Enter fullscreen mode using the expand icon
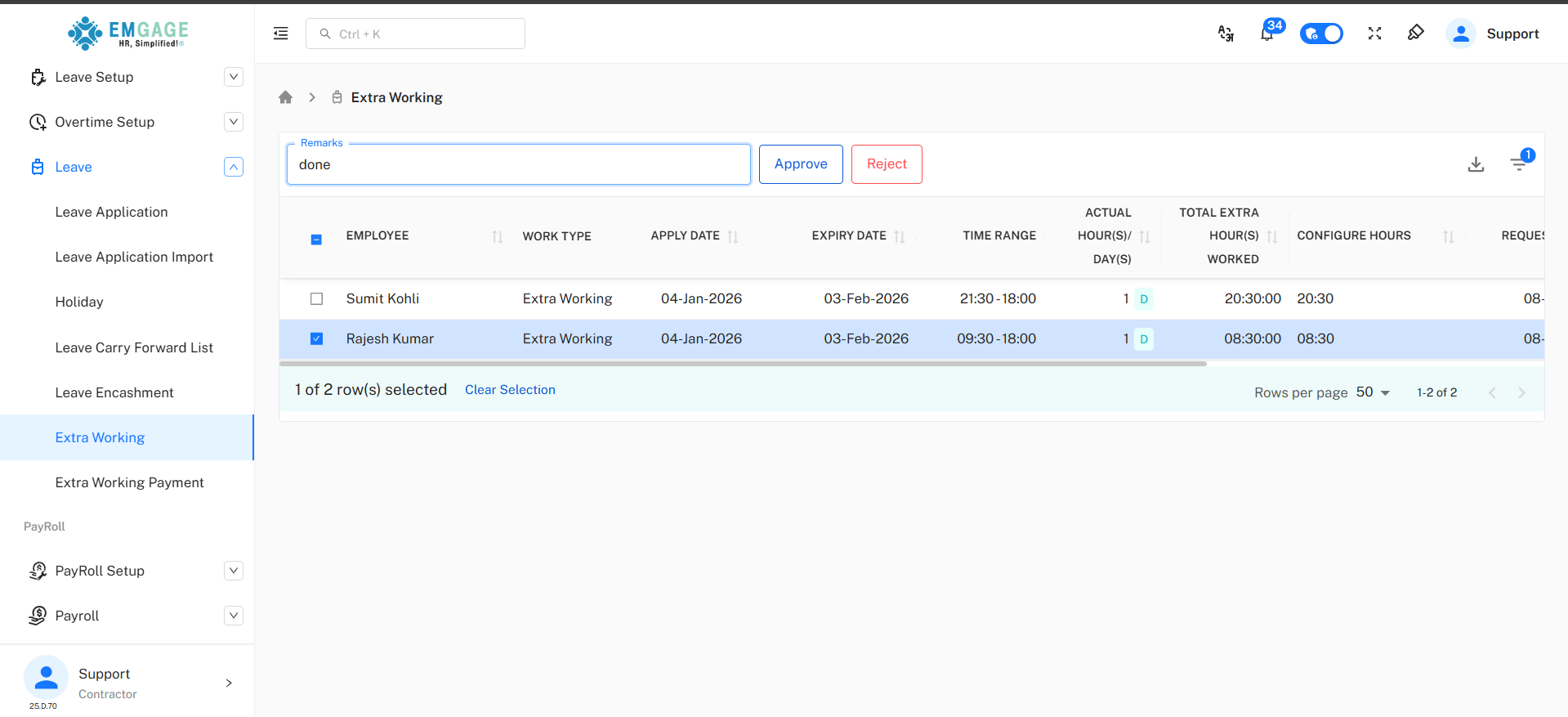 (x=1374, y=34)
